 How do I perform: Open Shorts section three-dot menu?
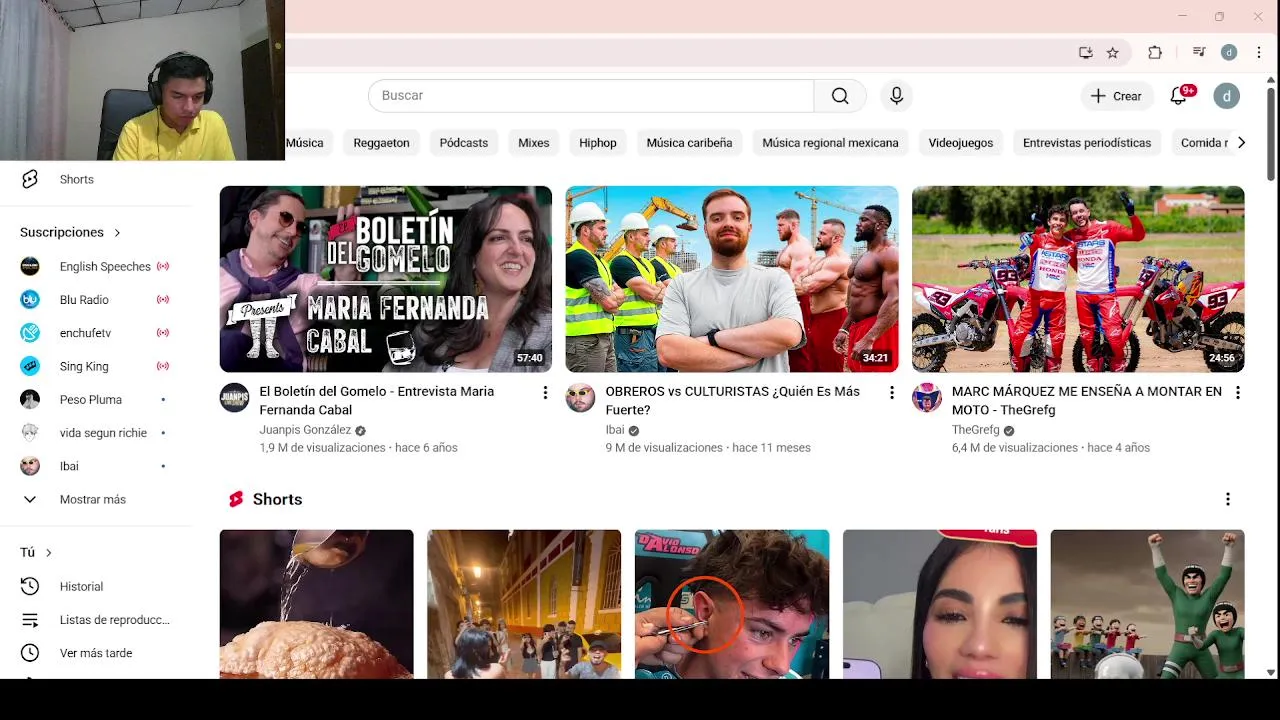tap(1228, 499)
